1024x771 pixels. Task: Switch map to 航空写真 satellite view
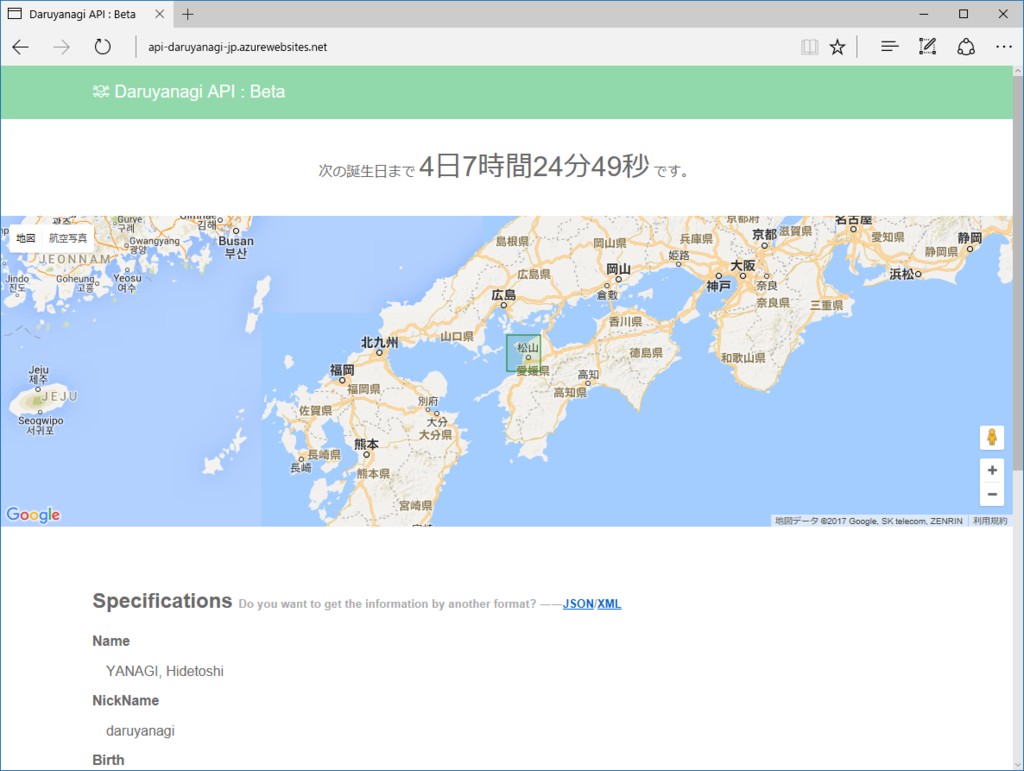68,238
